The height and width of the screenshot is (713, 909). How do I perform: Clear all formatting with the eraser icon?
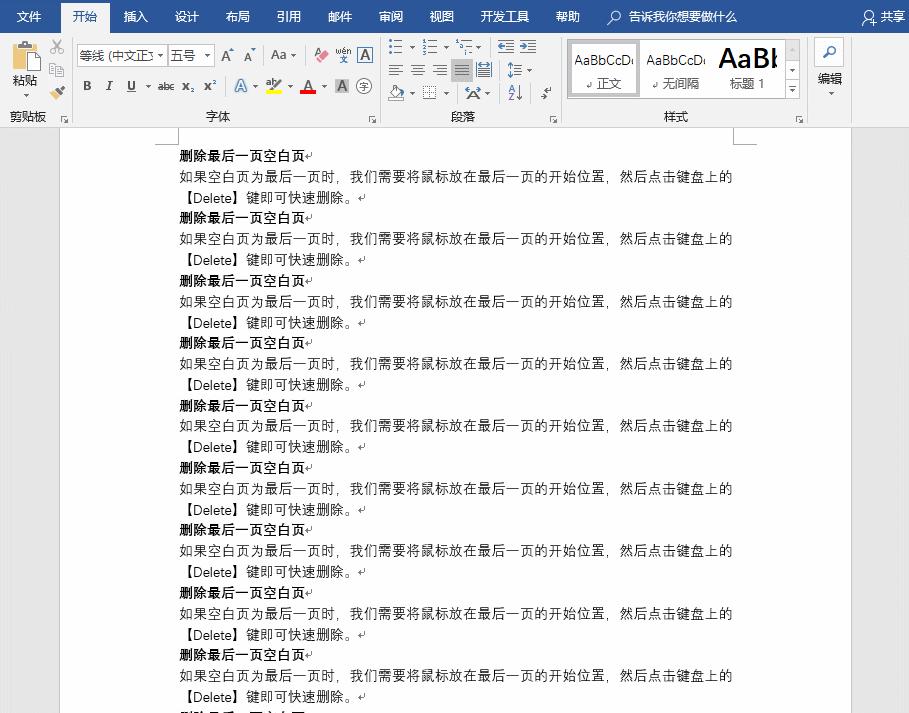click(320, 54)
